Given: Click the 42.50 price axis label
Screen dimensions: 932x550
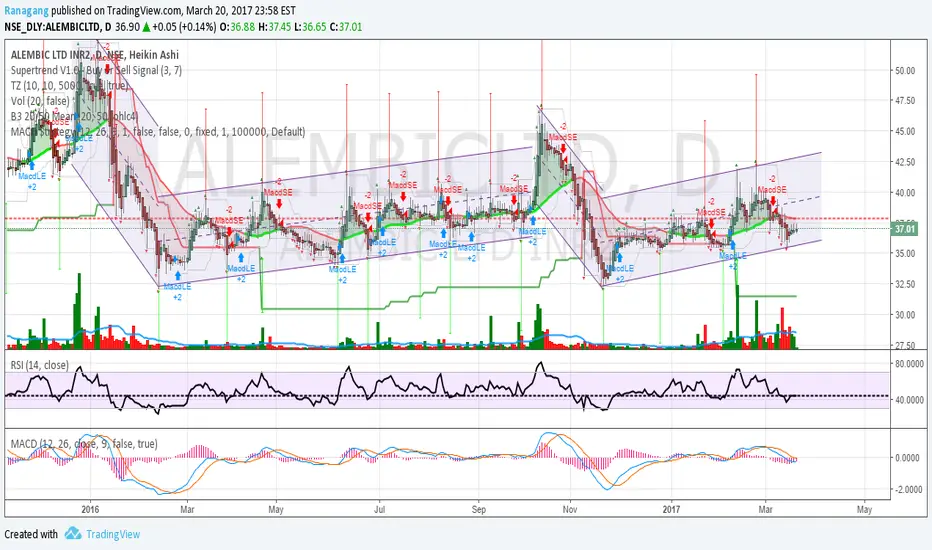Looking at the screenshot, I should [x=905, y=162].
